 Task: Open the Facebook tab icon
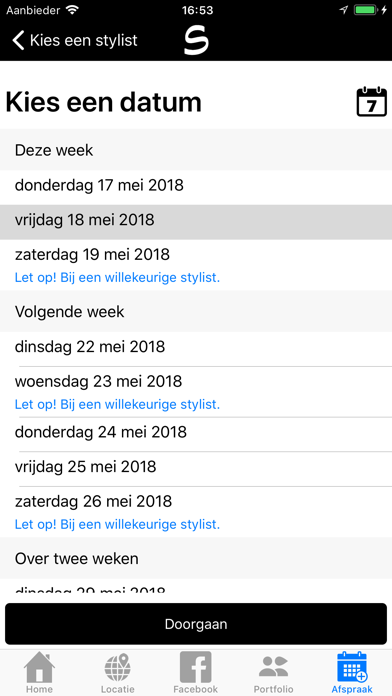(196, 667)
